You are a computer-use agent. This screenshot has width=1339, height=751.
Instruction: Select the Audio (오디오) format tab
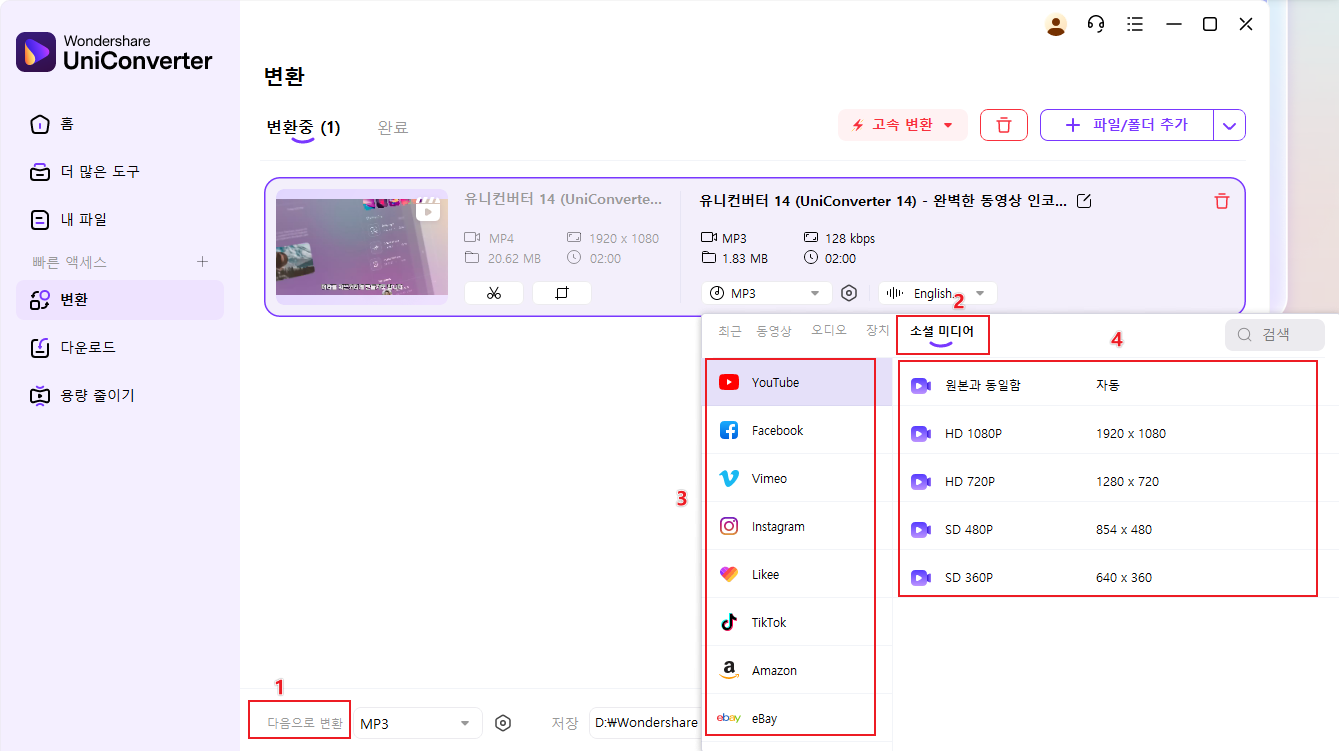(828, 331)
